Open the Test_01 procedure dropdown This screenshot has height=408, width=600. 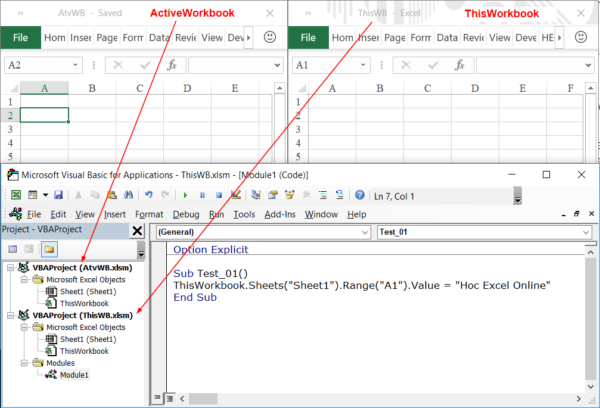pyautogui.click(x=484, y=232)
